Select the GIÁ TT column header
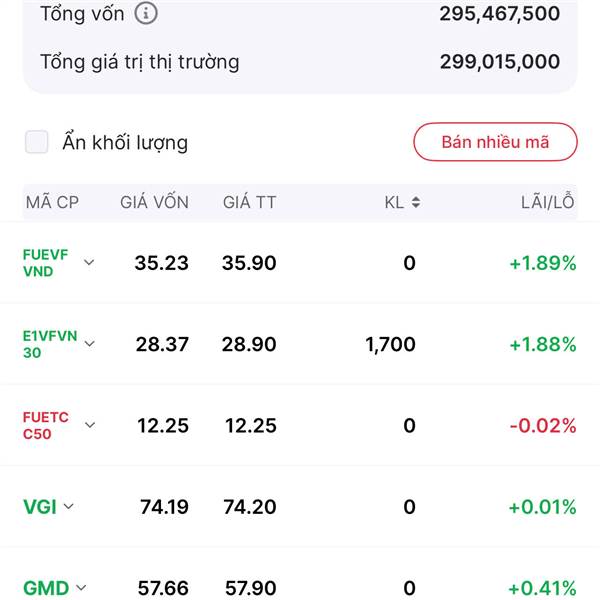Screen dimensions: 600x600 click(x=249, y=202)
